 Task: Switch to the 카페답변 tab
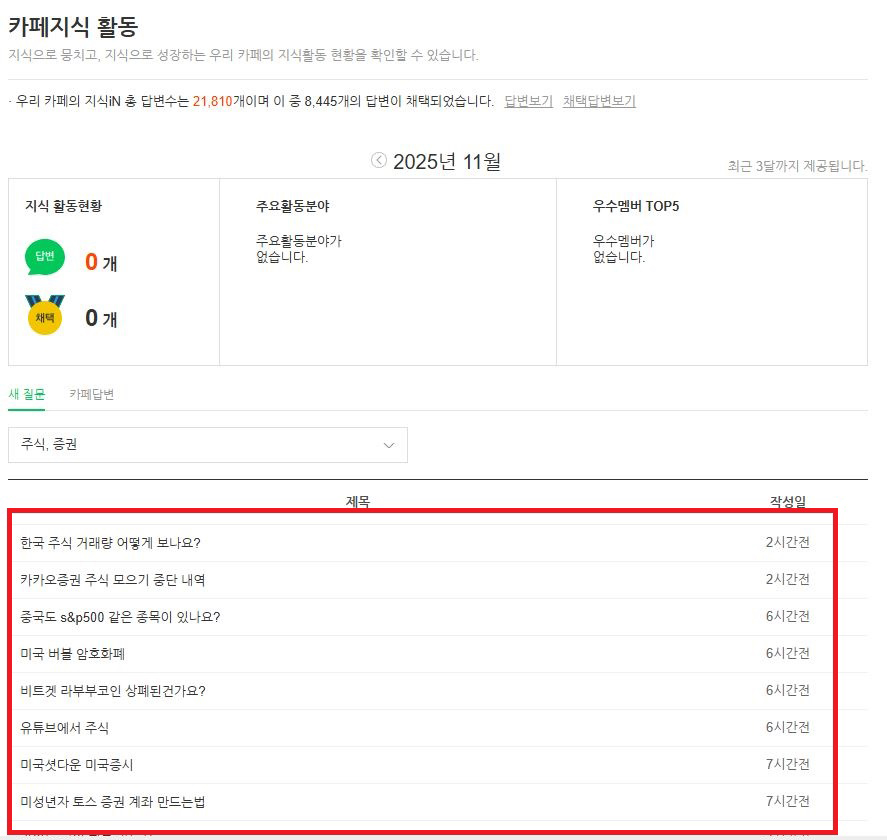[92, 394]
